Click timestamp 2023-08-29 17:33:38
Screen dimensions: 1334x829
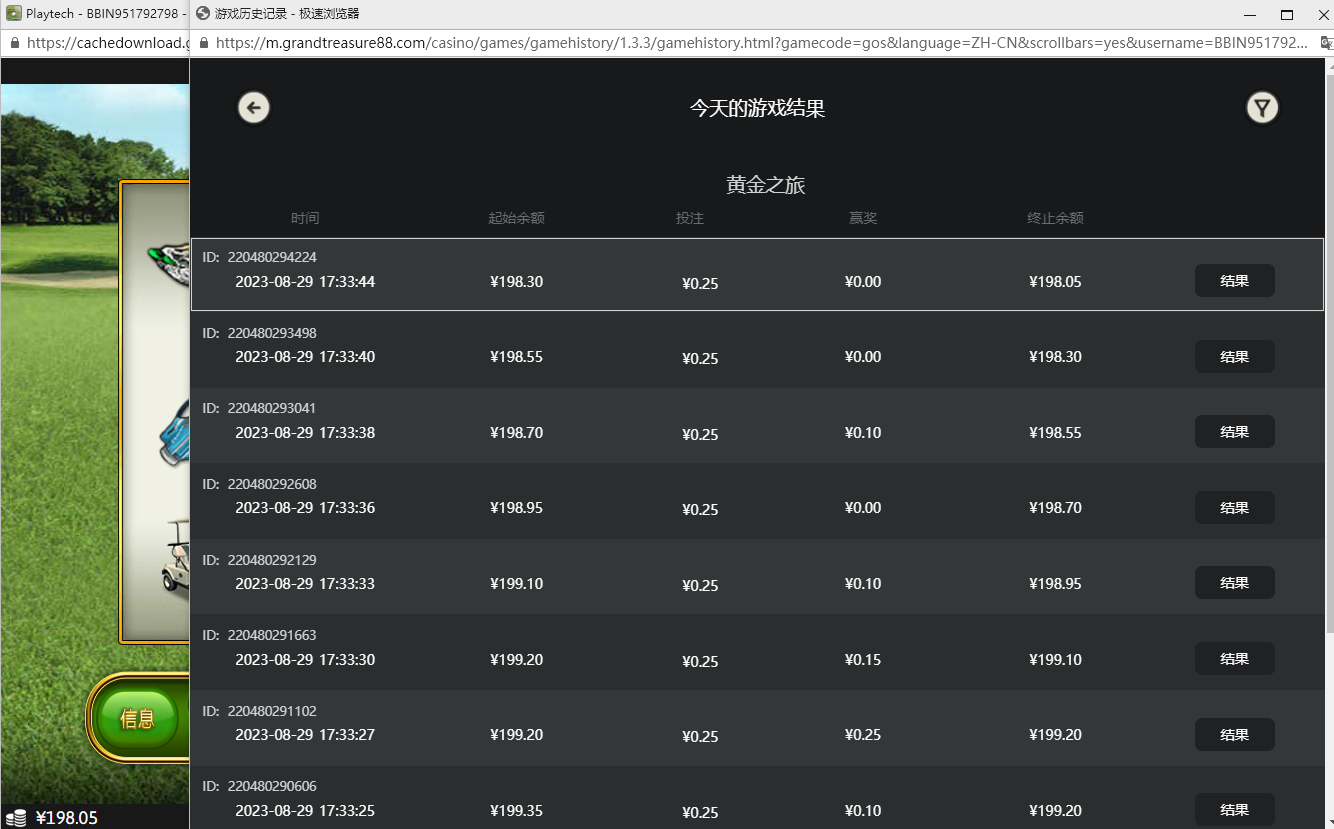[x=305, y=433]
